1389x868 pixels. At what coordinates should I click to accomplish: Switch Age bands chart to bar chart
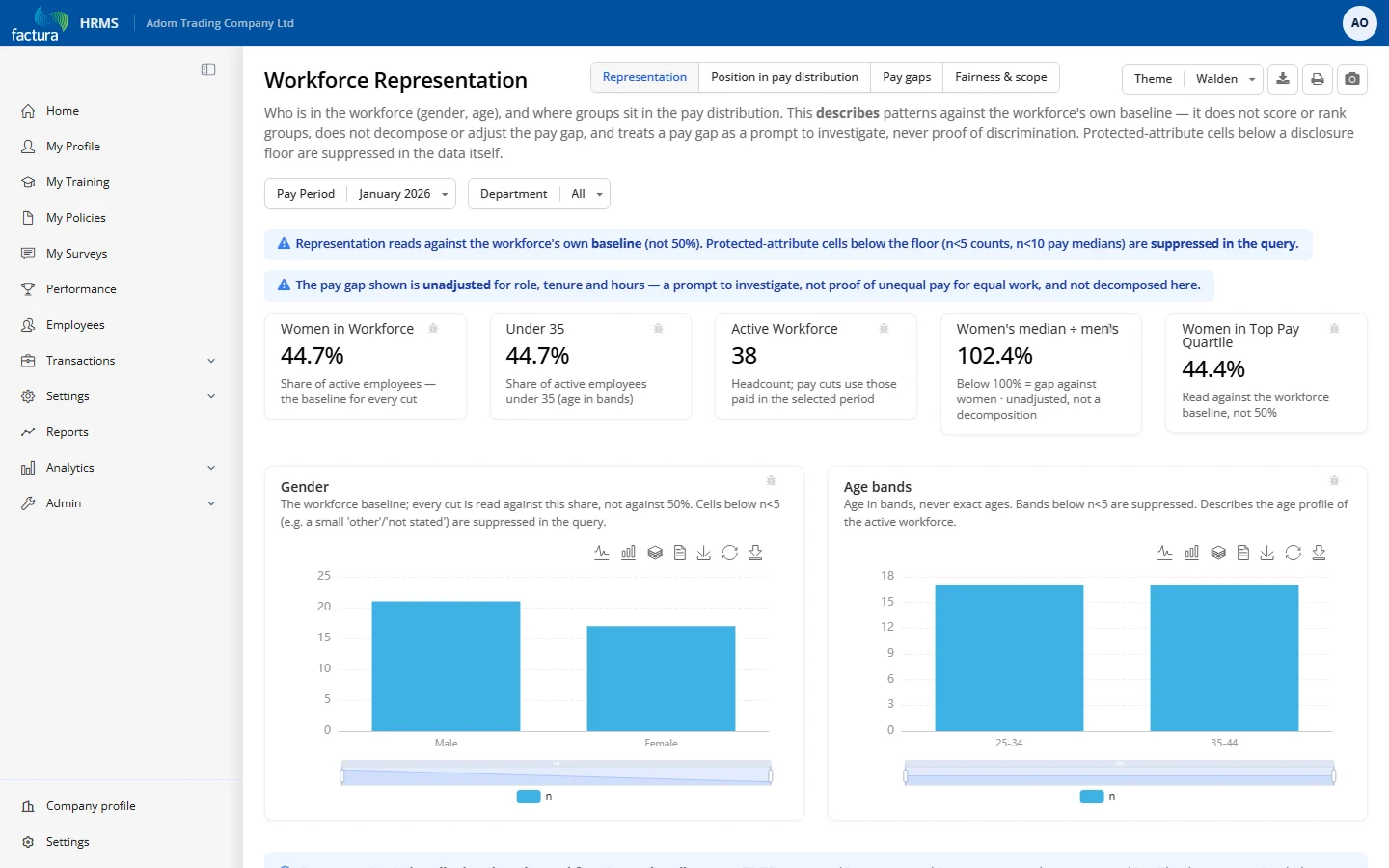point(1191,553)
